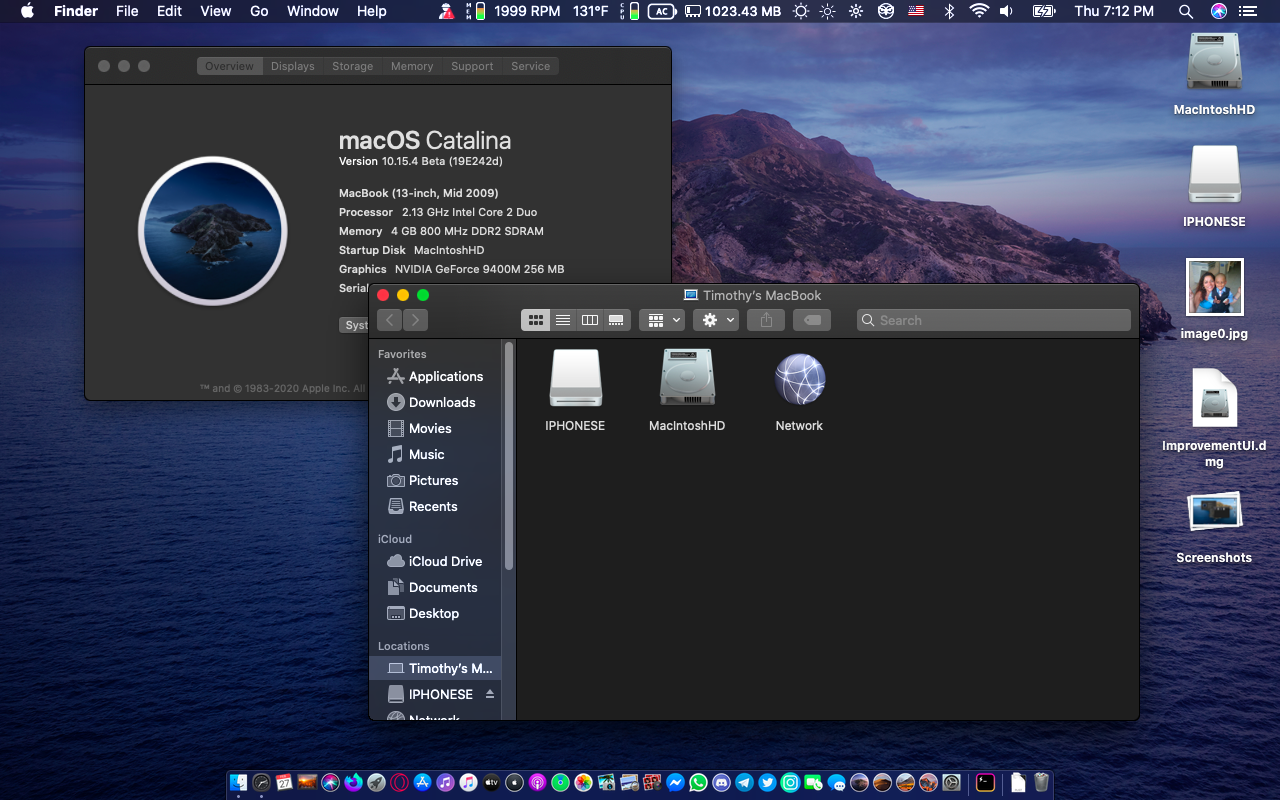This screenshot has height=800, width=1280.
Task: Switch Finder to list view
Action: point(563,320)
